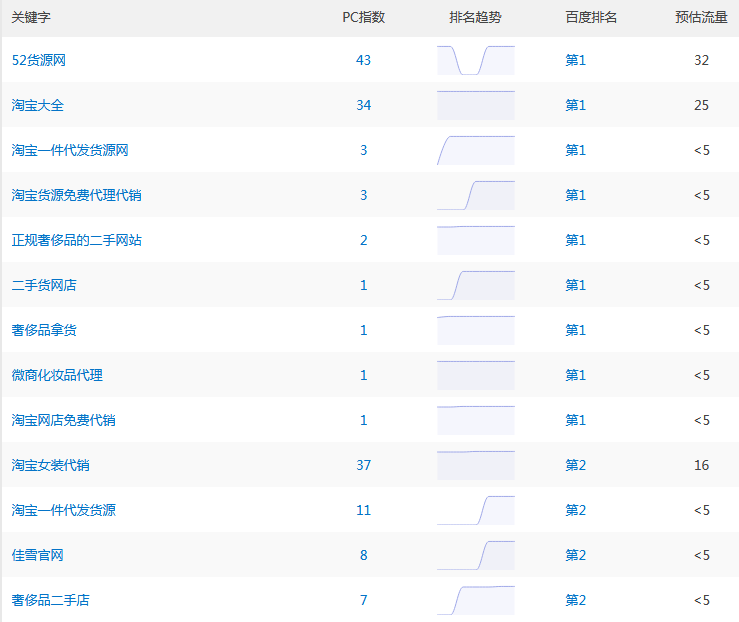Click Baidu rank 第2 for 佳雪官网

click(575, 555)
